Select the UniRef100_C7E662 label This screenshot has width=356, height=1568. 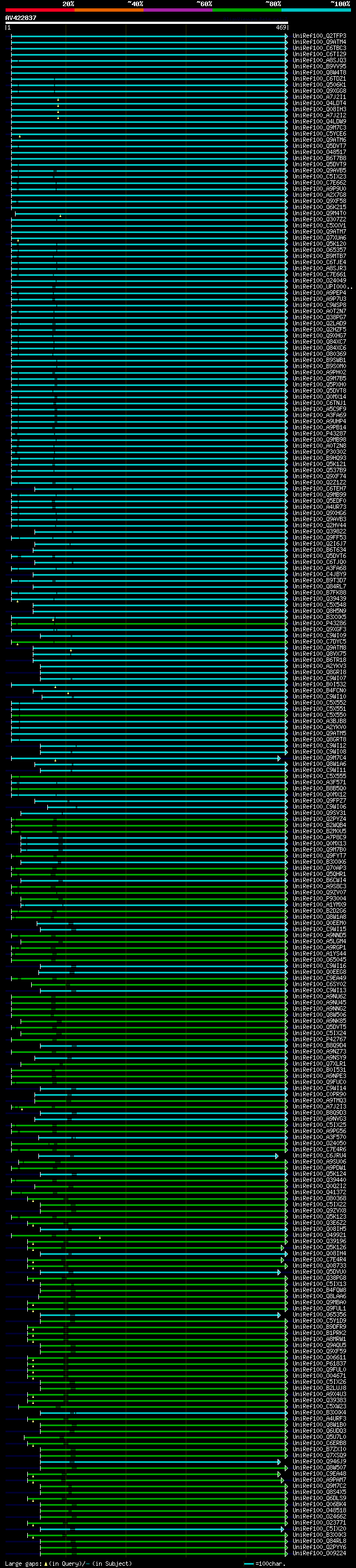[319, 182]
